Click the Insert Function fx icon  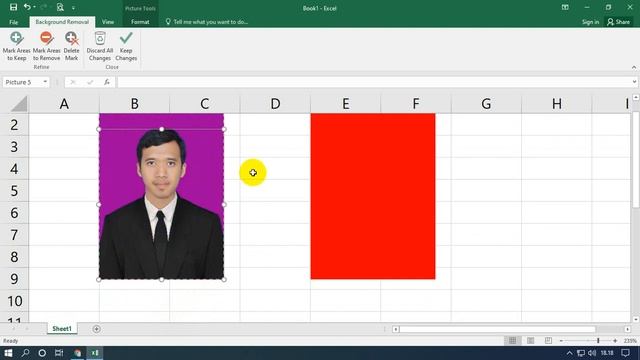click(107, 82)
